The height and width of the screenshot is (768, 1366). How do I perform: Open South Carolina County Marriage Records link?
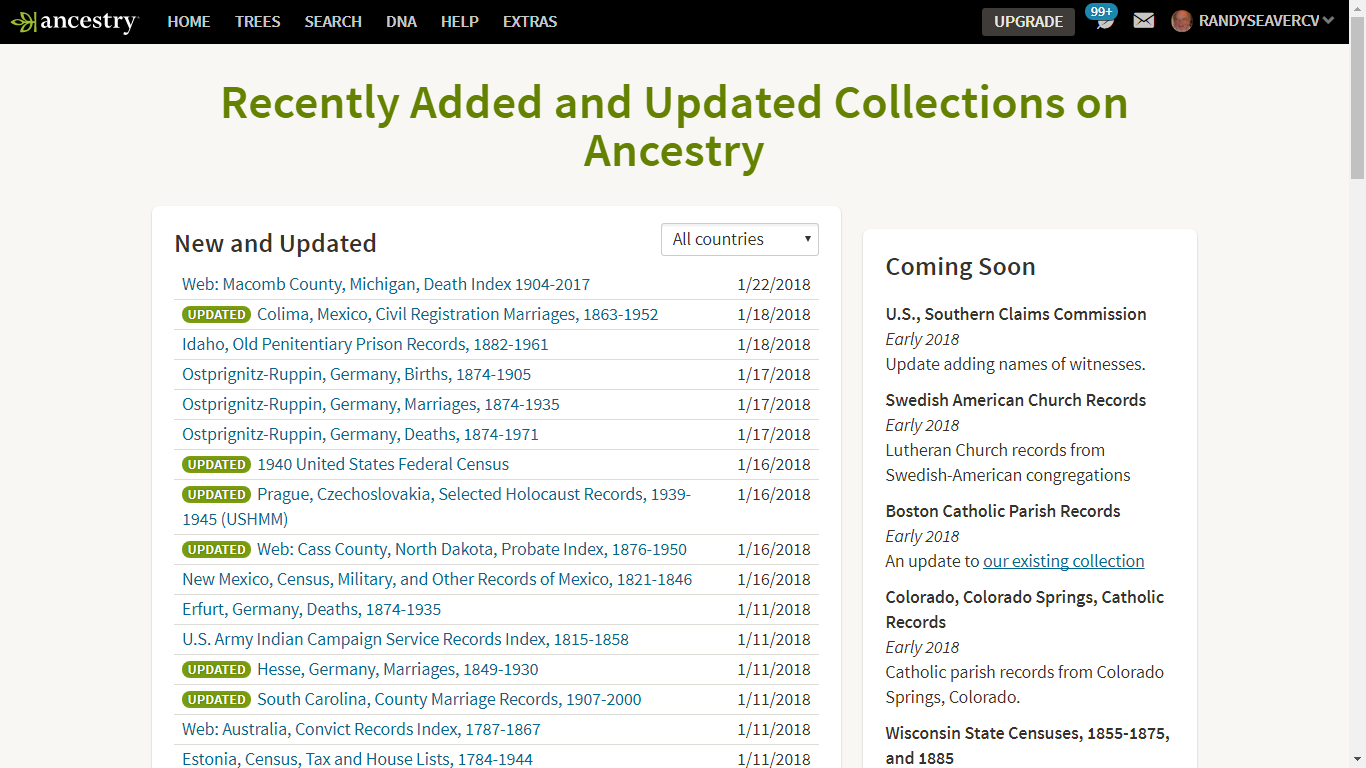coord(449,699)
